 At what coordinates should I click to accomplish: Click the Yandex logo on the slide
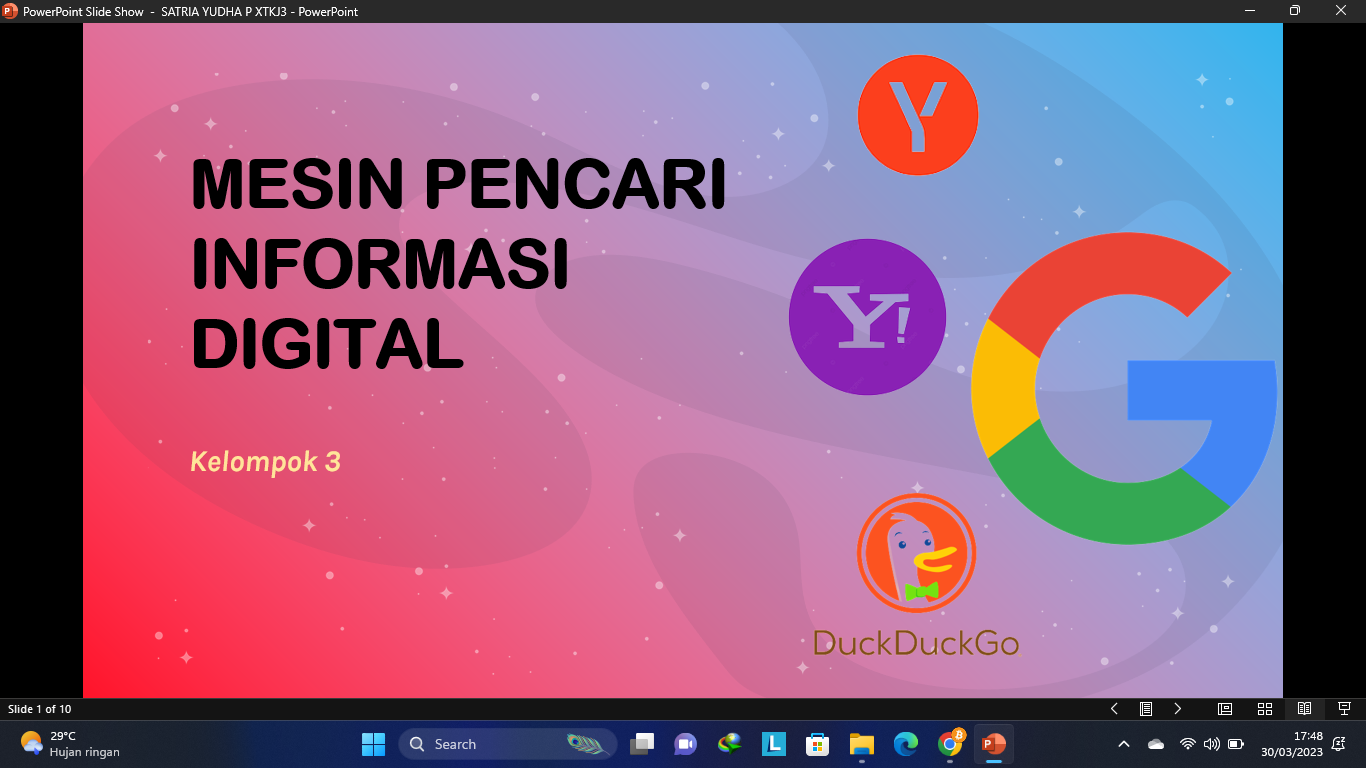917,115
